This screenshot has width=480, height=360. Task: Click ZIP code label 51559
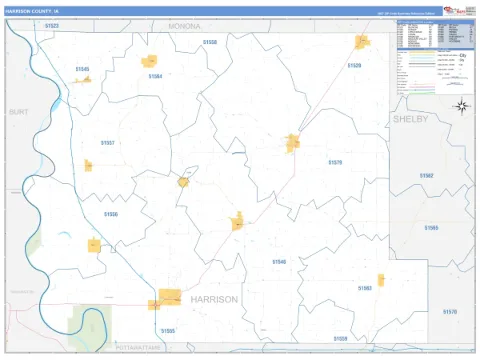(x=341, y=338)
